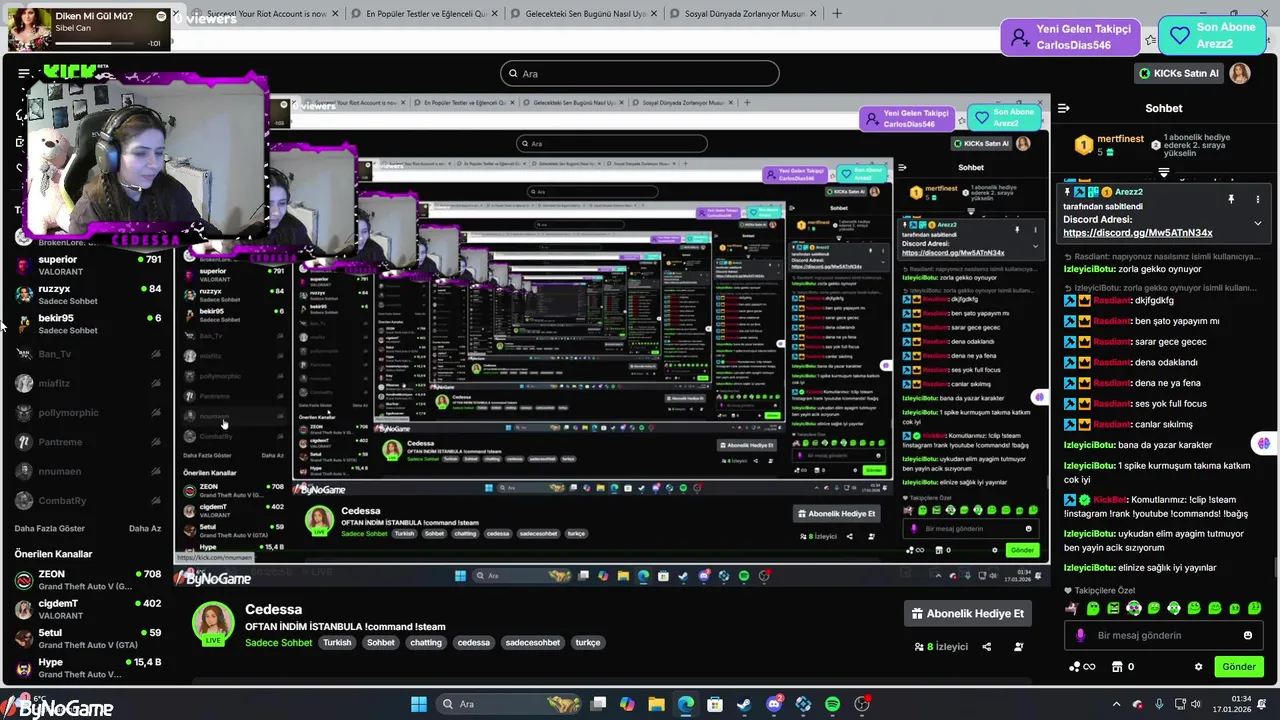
Task: Open Microsoft Edge on the outermost taskbar
Action: [685, 704]
